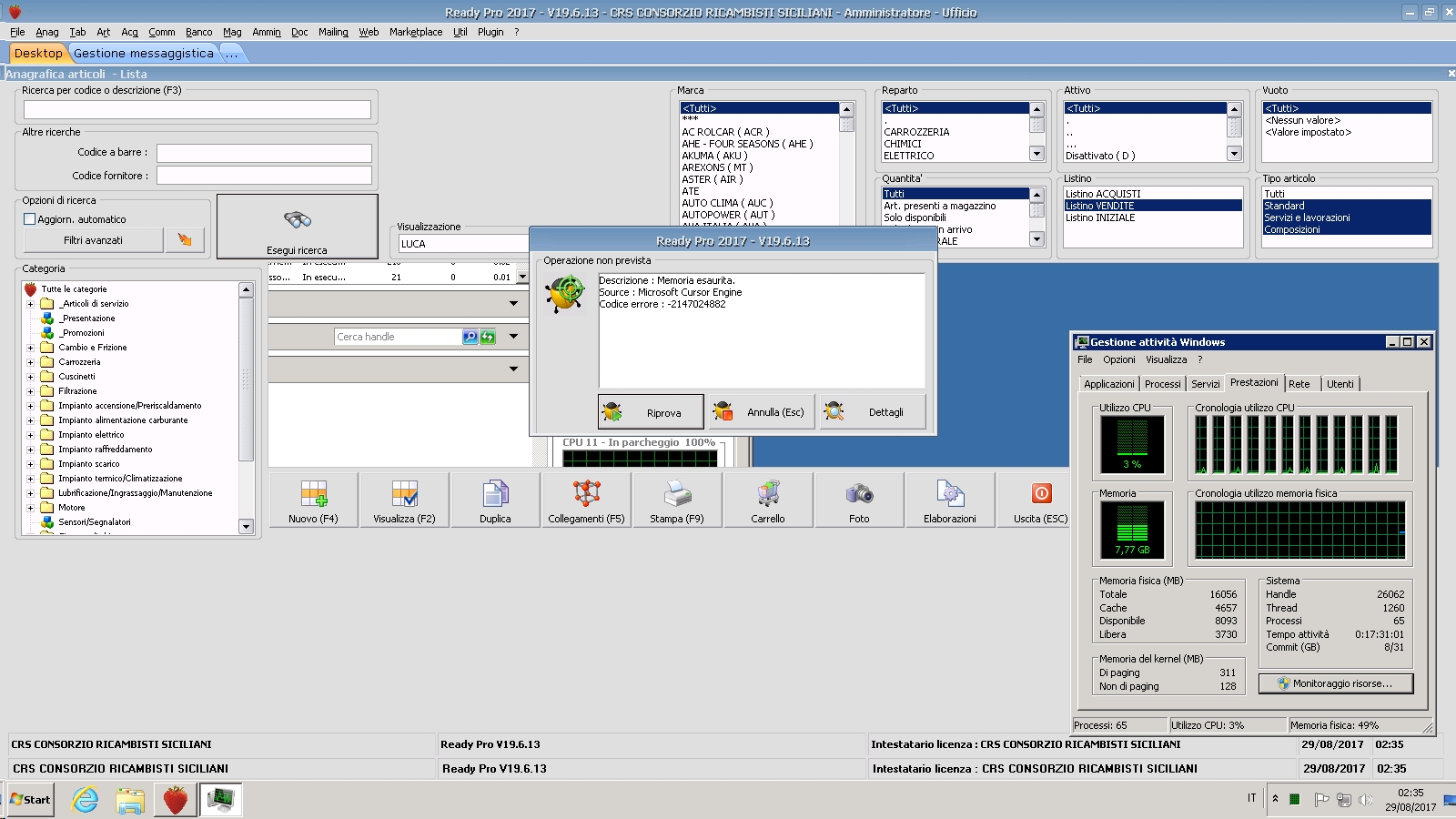The image size is (1456, 819).
Task: Click the Cerca handle search field
Action: 398,337
